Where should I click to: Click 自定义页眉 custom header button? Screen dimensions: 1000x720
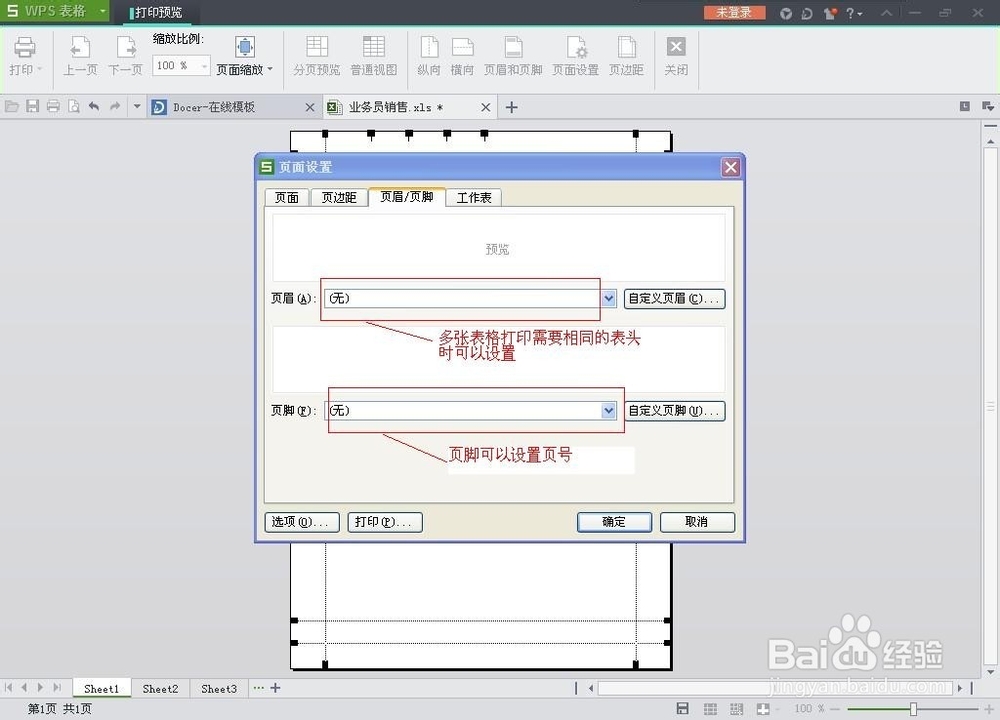click(674, 298)
